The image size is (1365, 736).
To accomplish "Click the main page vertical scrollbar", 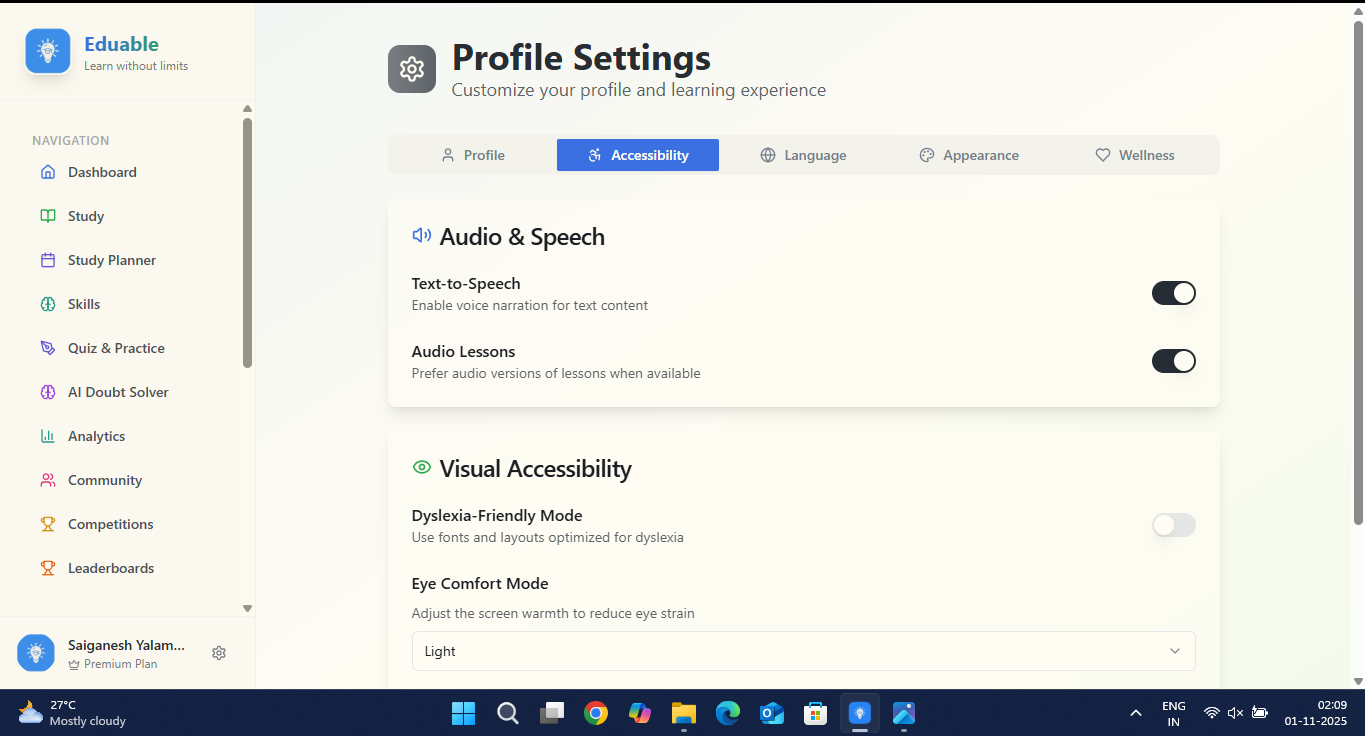I will (1357, 270).
